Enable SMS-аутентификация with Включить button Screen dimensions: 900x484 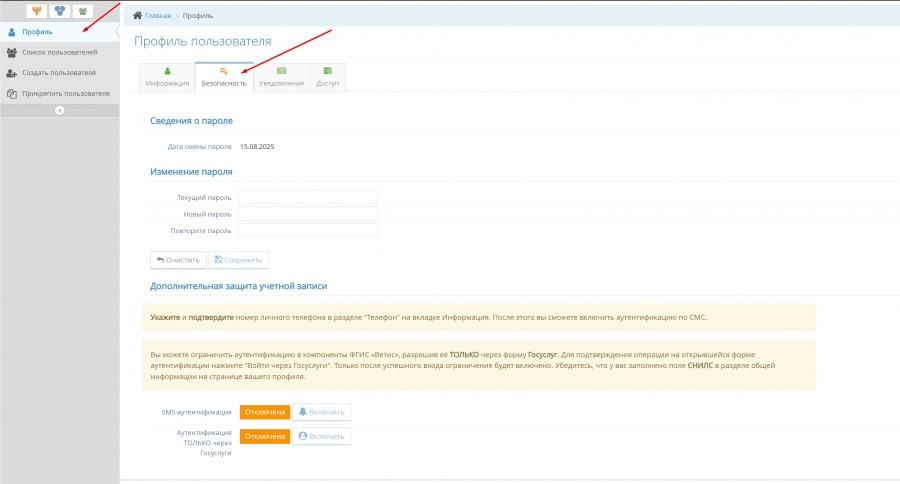(x=321, y=412)
